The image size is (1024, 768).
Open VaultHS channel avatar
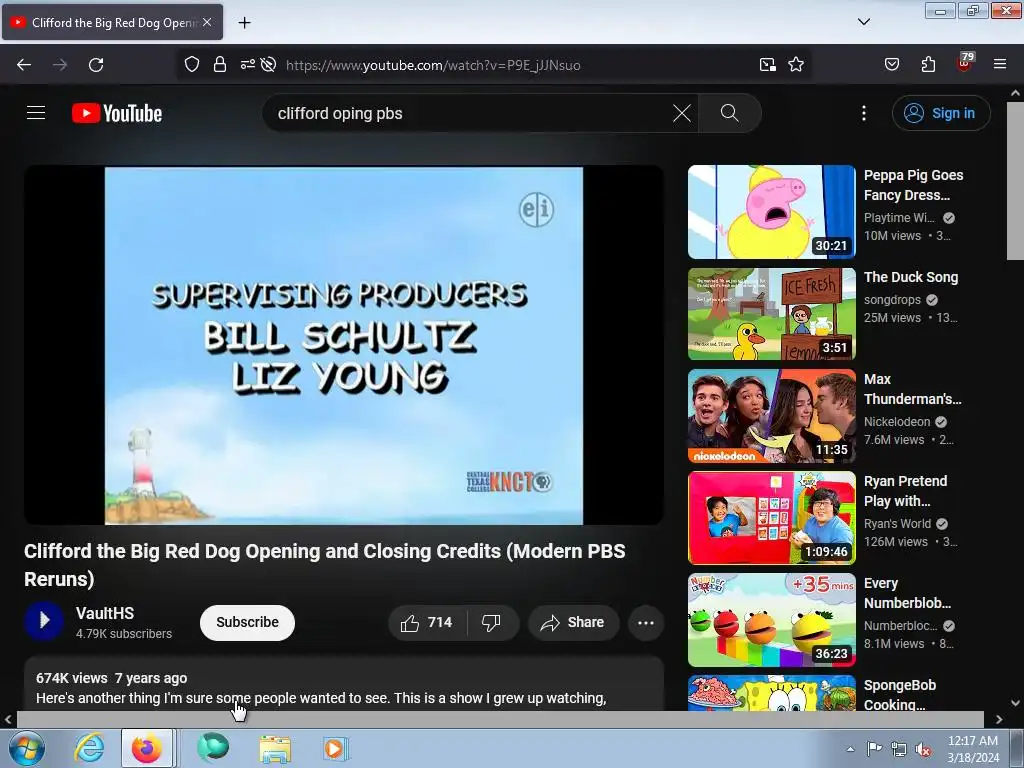(x=44, y=620)
